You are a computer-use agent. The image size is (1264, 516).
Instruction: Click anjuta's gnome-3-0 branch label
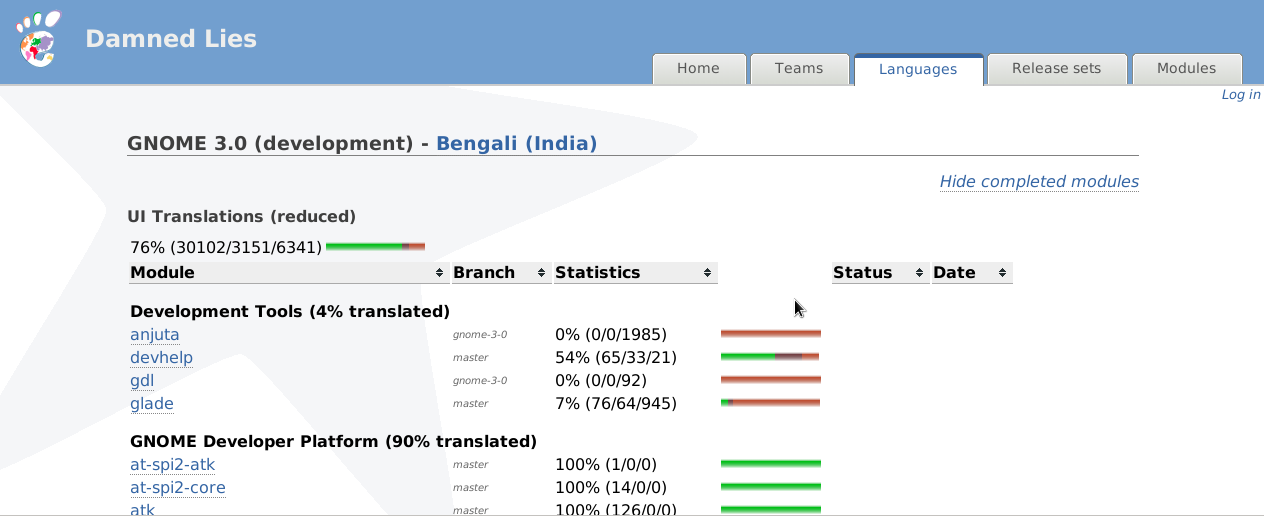(x=480, y=335)
